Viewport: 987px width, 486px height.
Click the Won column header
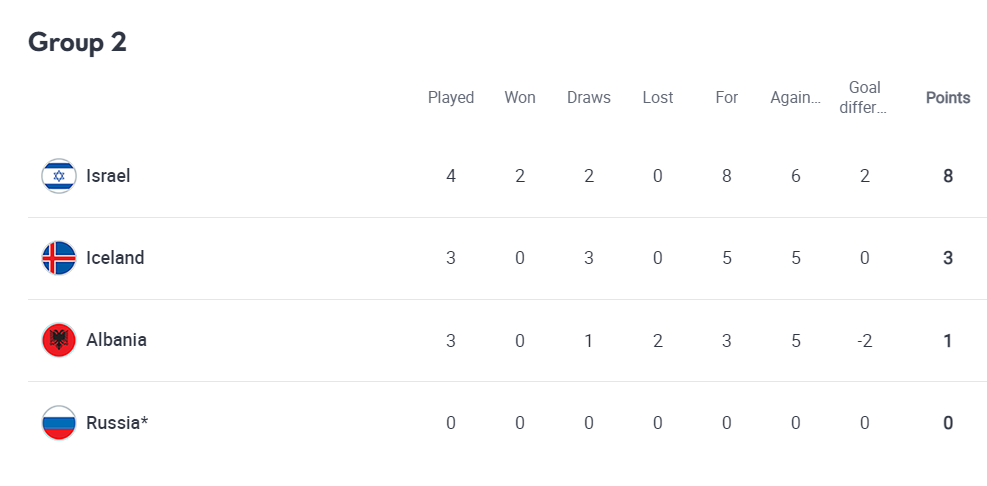(x=520, y=98)
